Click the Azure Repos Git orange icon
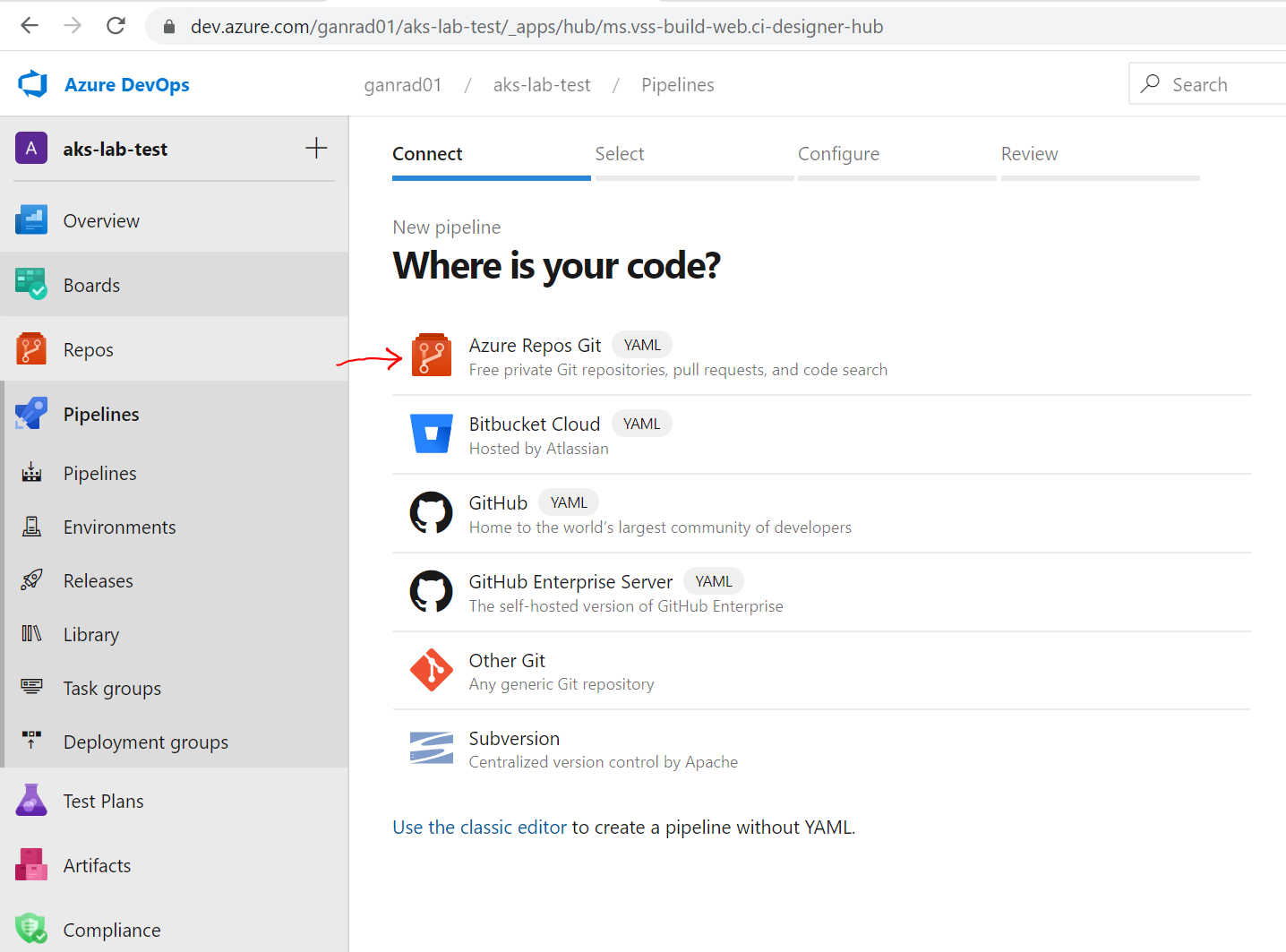Viewport: 1286px width, 952px height. pos(432,356)
